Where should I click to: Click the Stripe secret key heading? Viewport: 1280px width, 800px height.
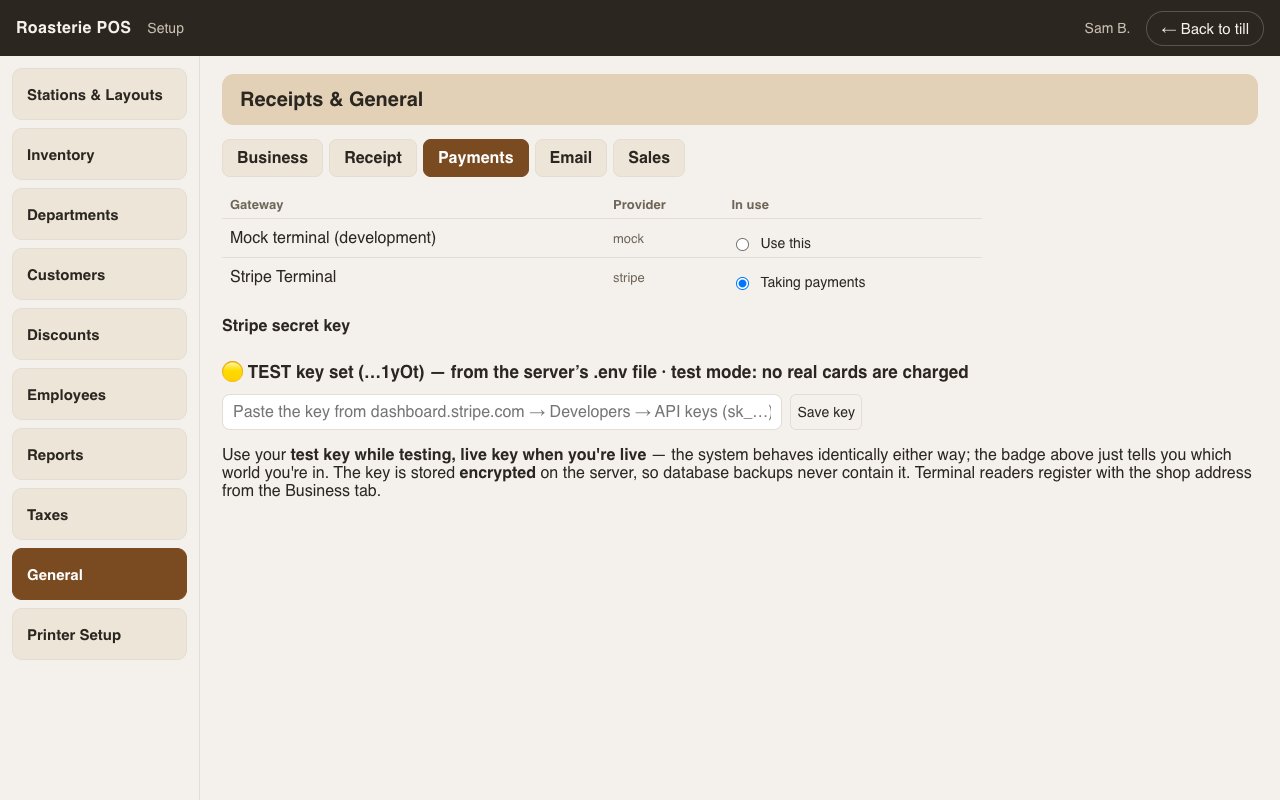click(286, 326)
